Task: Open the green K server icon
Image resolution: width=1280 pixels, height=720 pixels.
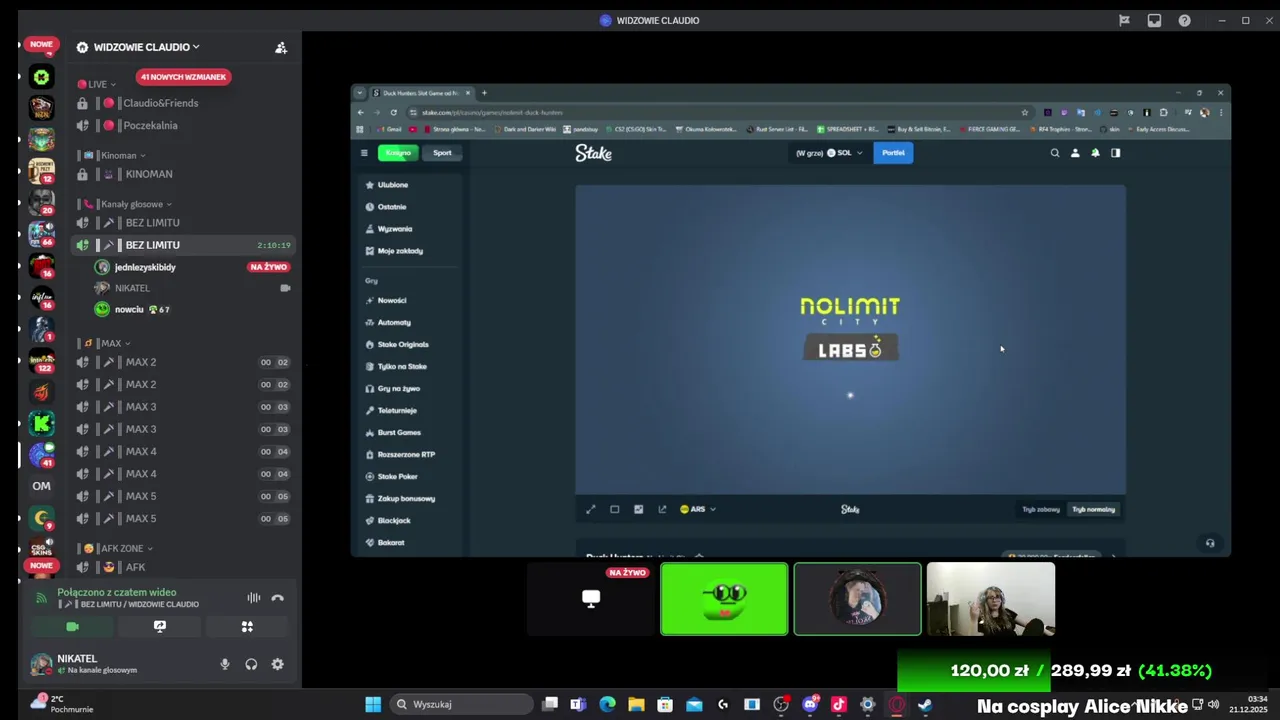Action: click(41, 423)
